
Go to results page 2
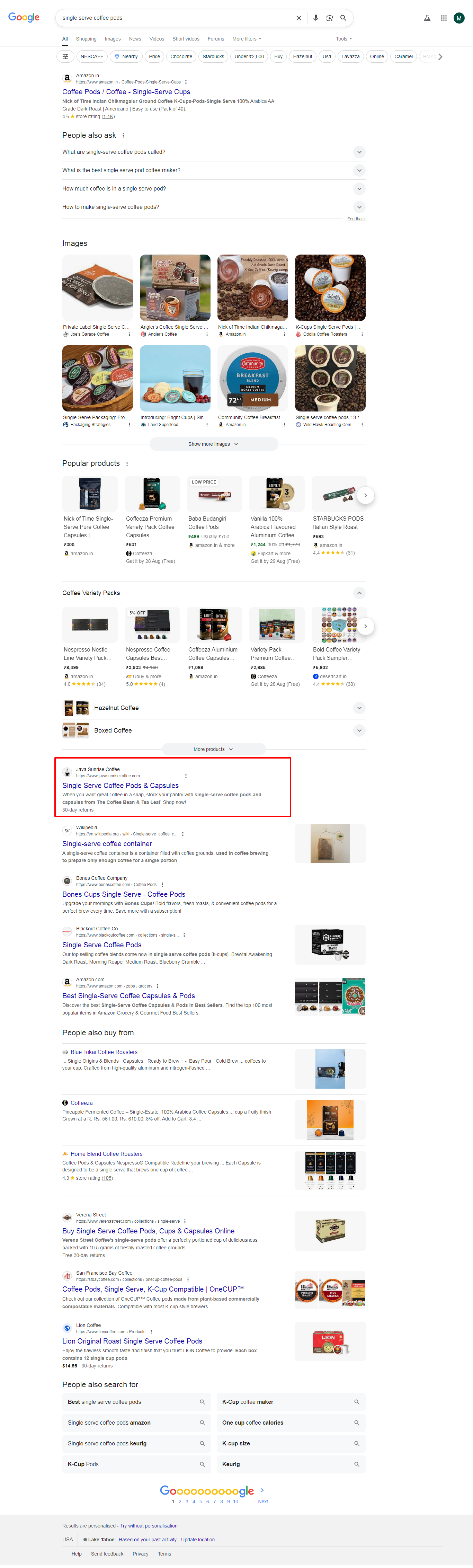click(180, 1501)
